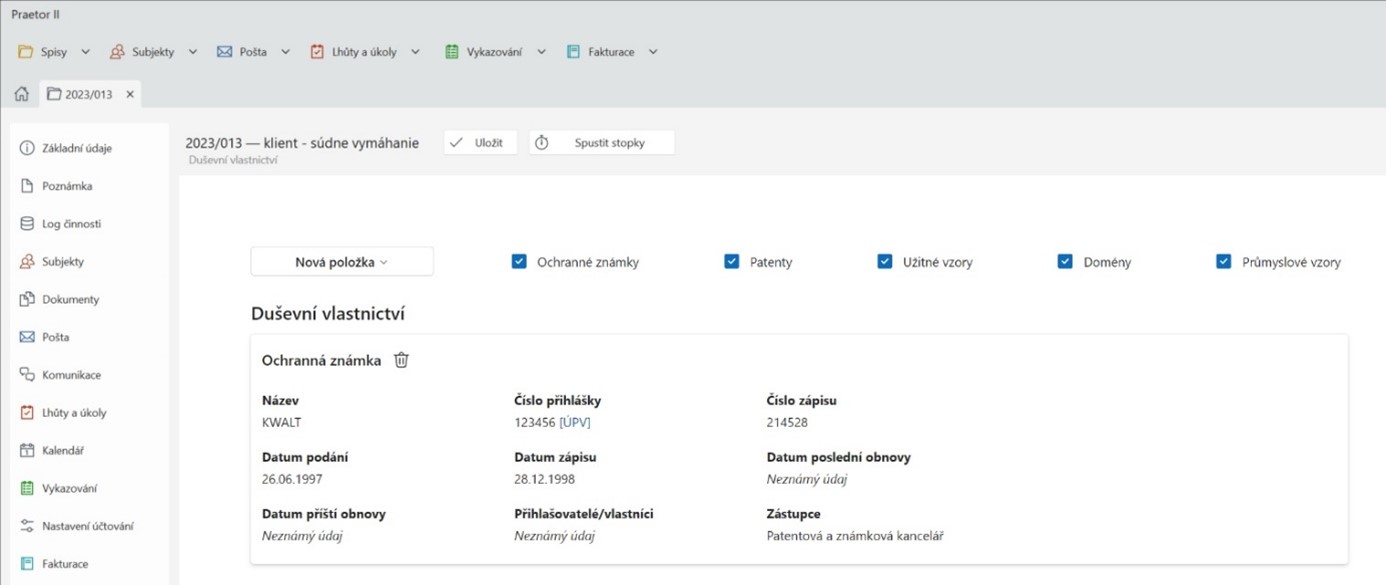Start the timer with Spustit stopky
The image size is (1386, 585).
(x=601, y=143)
